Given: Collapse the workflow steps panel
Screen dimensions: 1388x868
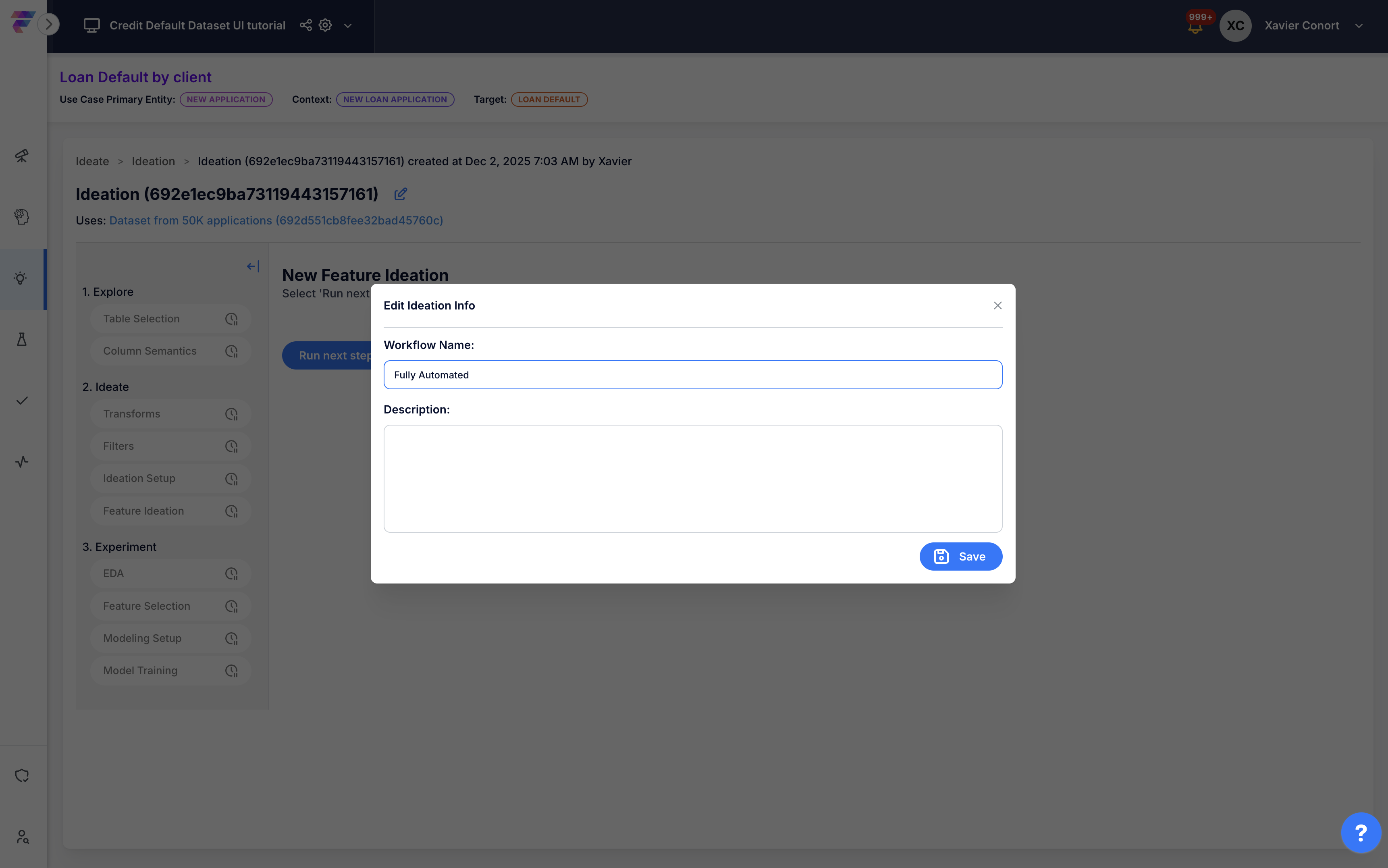Looking at the screenshot, I should pyautogui.click(x=253, y=266).
